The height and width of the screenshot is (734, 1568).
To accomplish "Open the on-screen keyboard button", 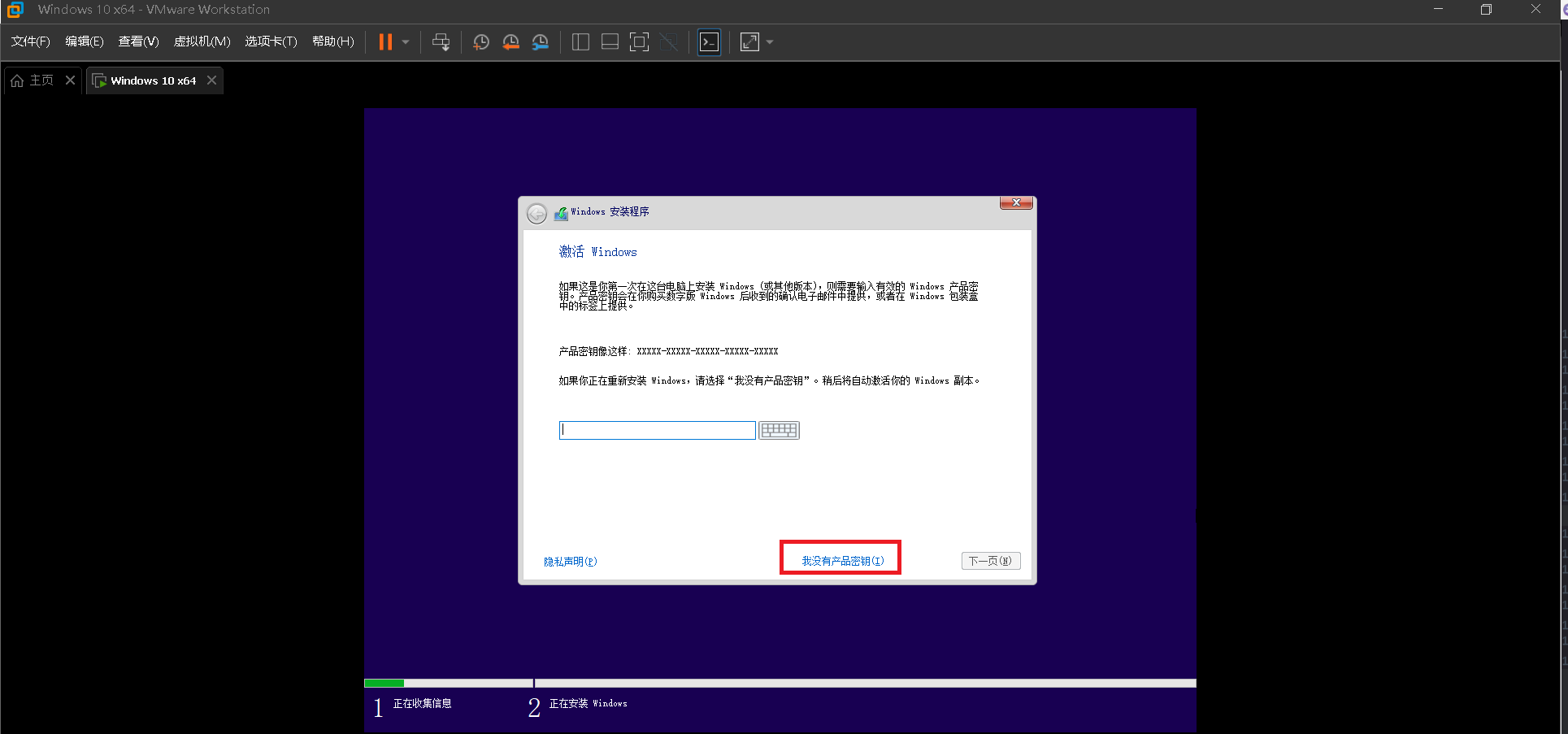I will 779,430.
